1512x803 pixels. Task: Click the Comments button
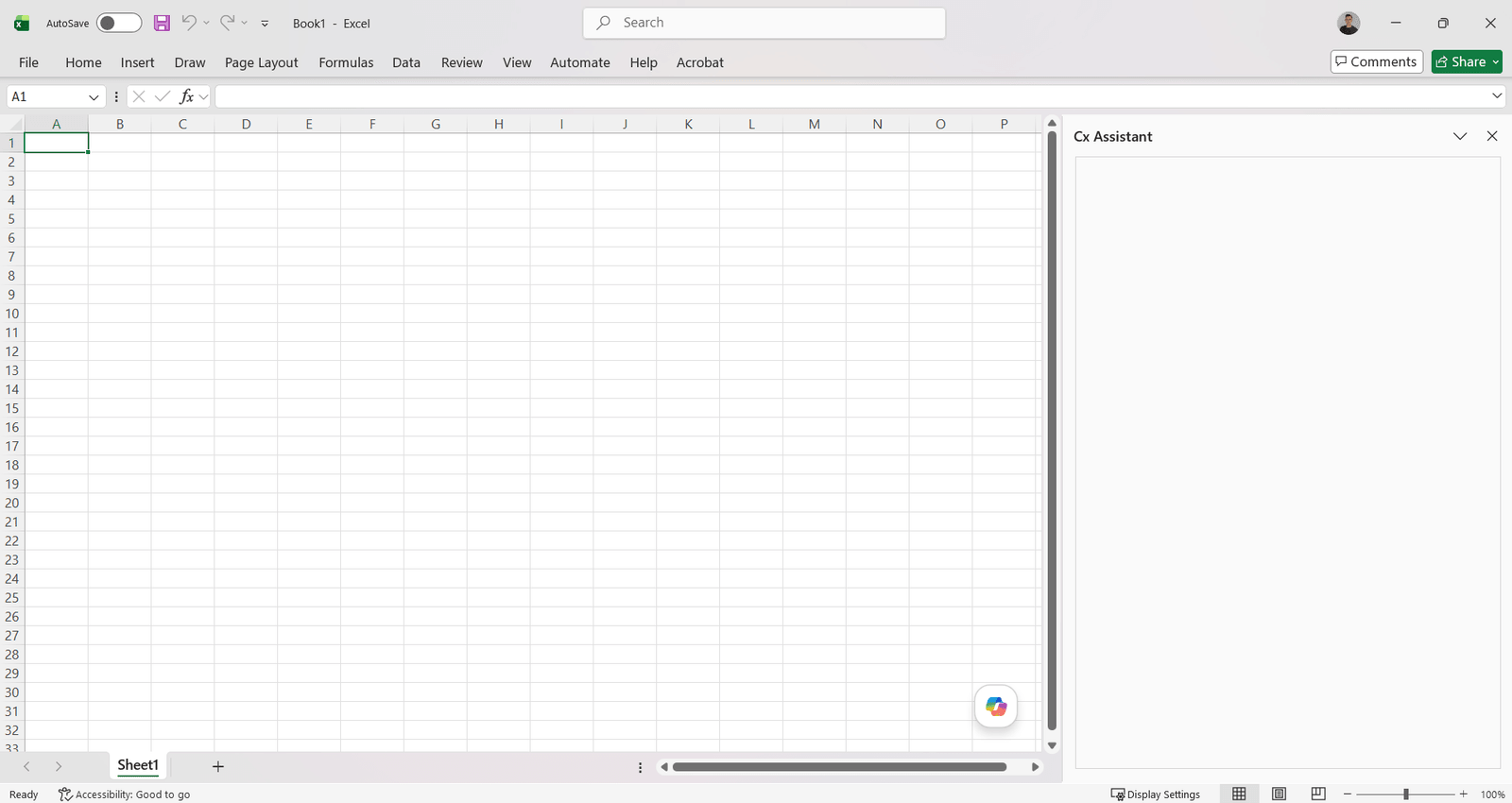(1377, 62)
